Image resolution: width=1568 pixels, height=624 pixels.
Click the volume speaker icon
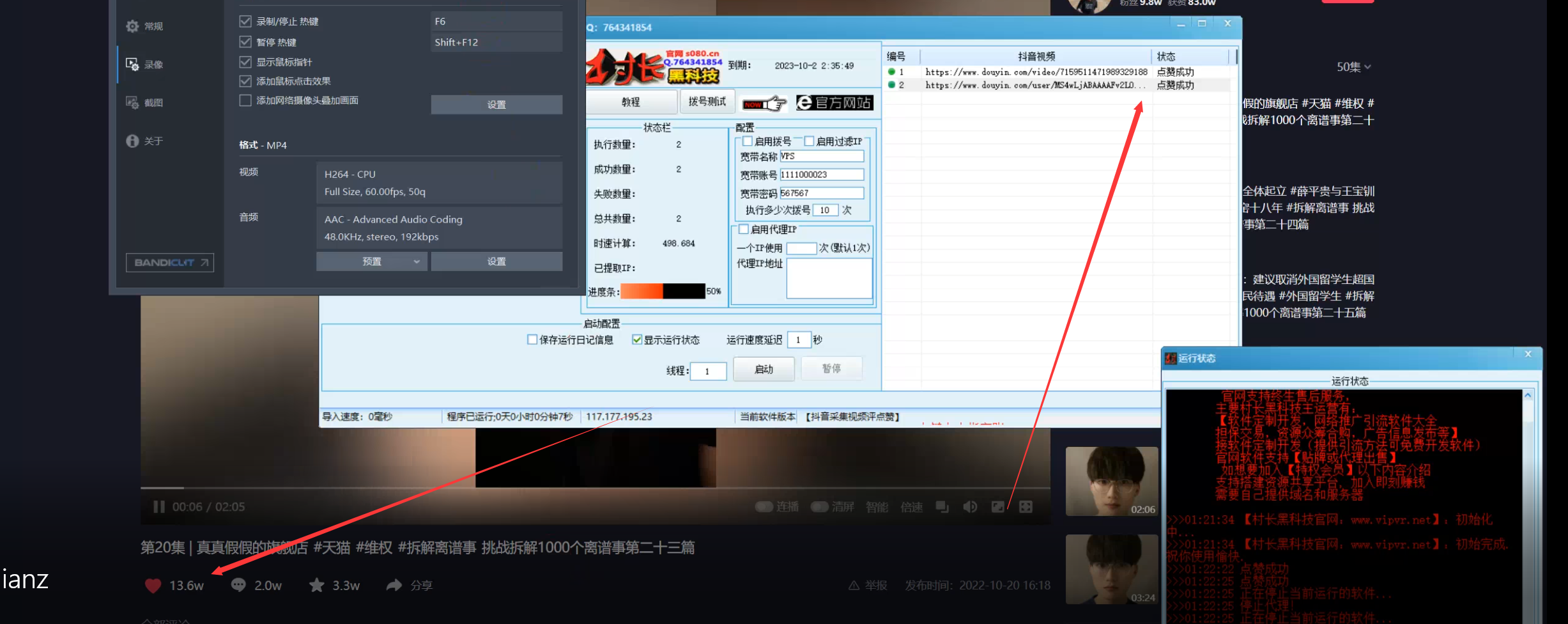pos(970,507)
